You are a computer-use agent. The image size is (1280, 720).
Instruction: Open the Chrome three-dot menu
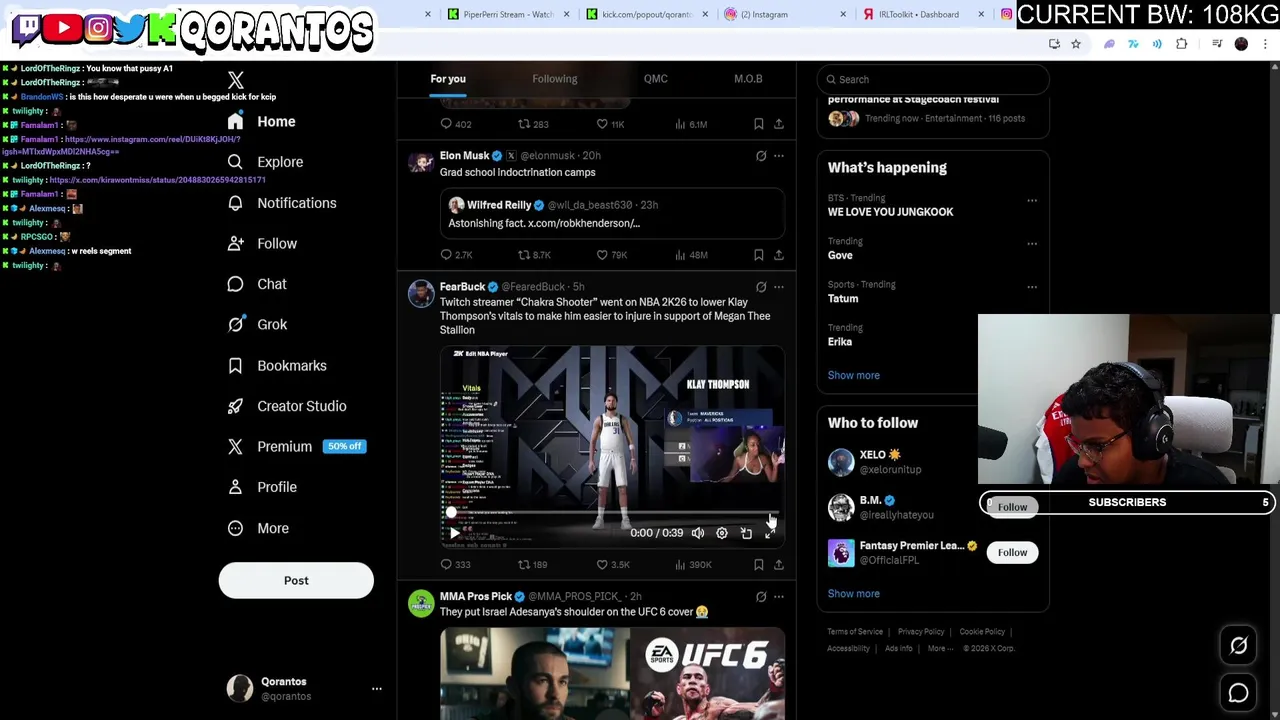click(x=1265, y=44)
